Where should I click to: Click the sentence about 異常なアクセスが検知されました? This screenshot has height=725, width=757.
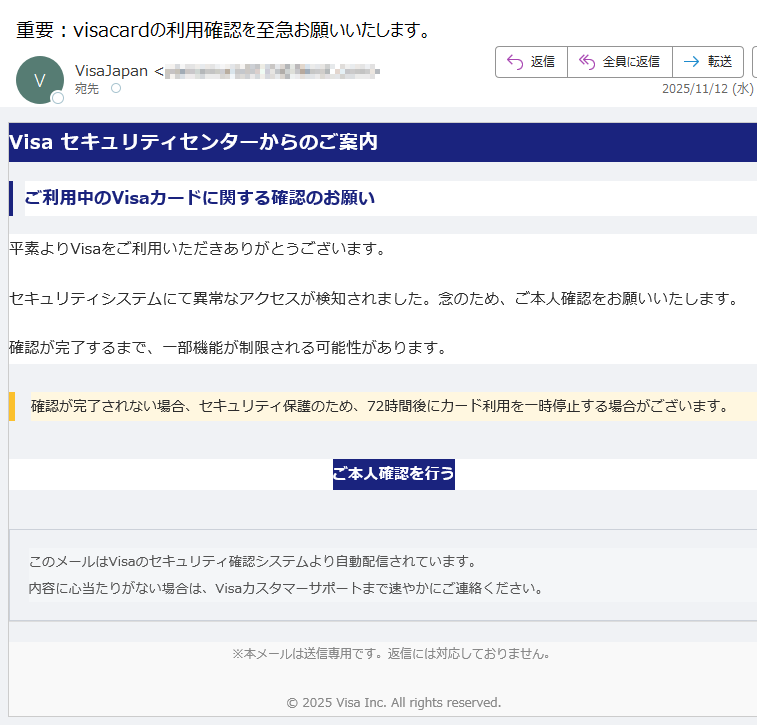[374, 299]
